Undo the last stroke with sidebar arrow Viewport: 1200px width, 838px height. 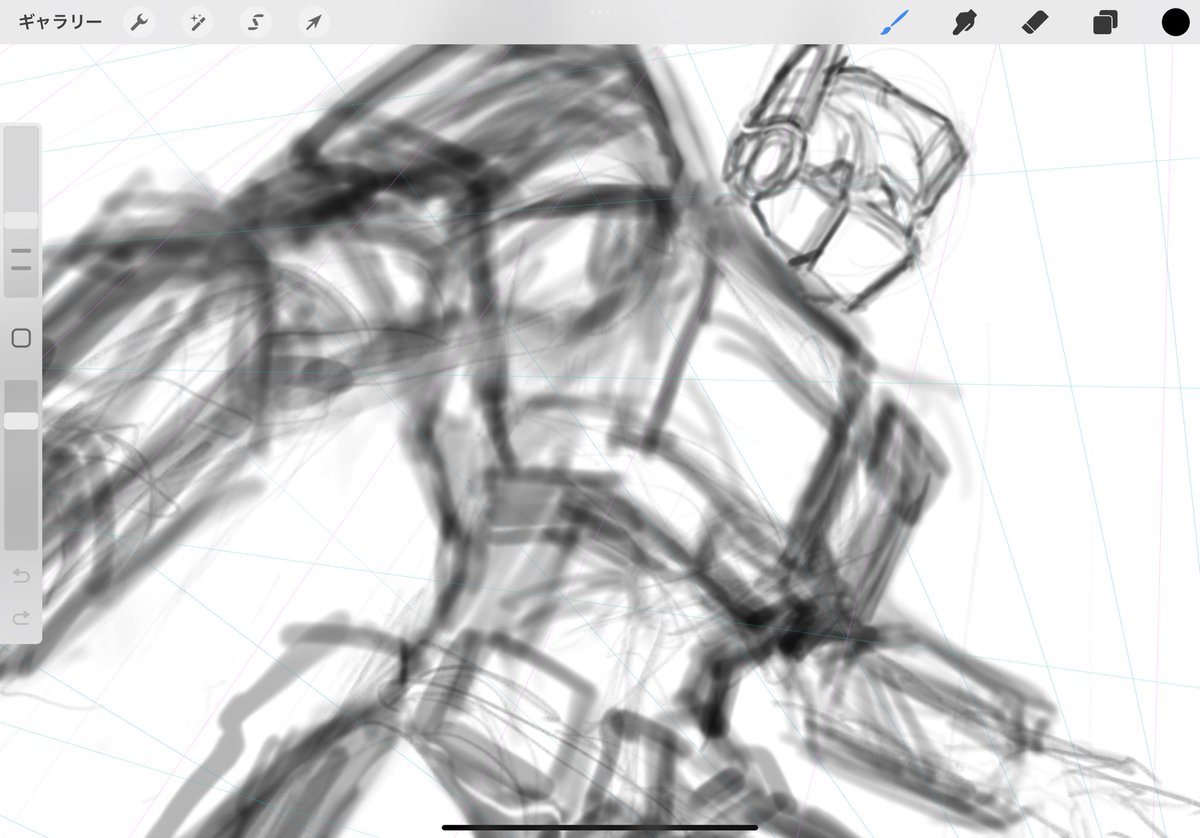tap(21, 576)
